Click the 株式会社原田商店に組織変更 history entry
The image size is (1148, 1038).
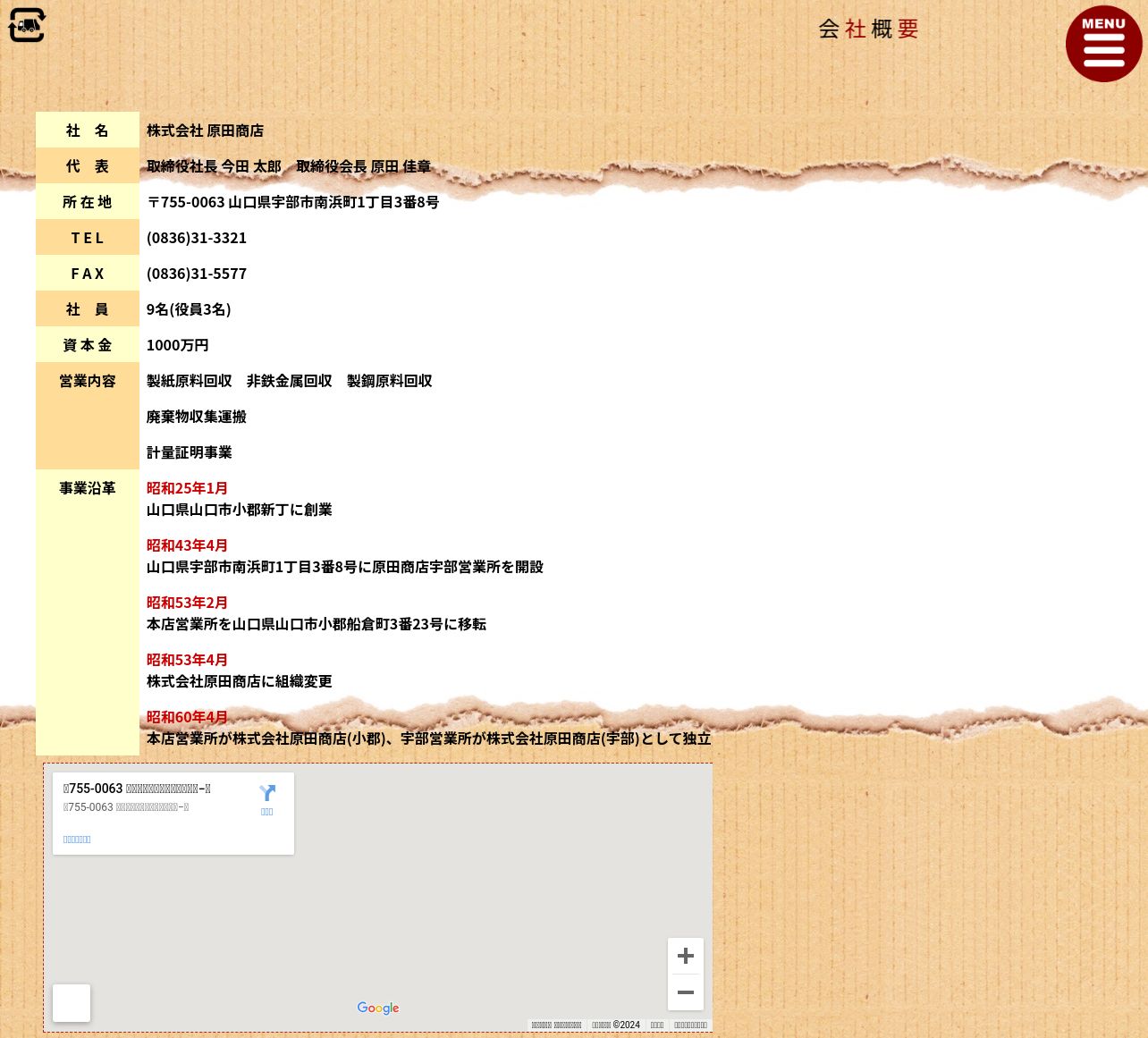pyautogui.click(x=240, y=681)
